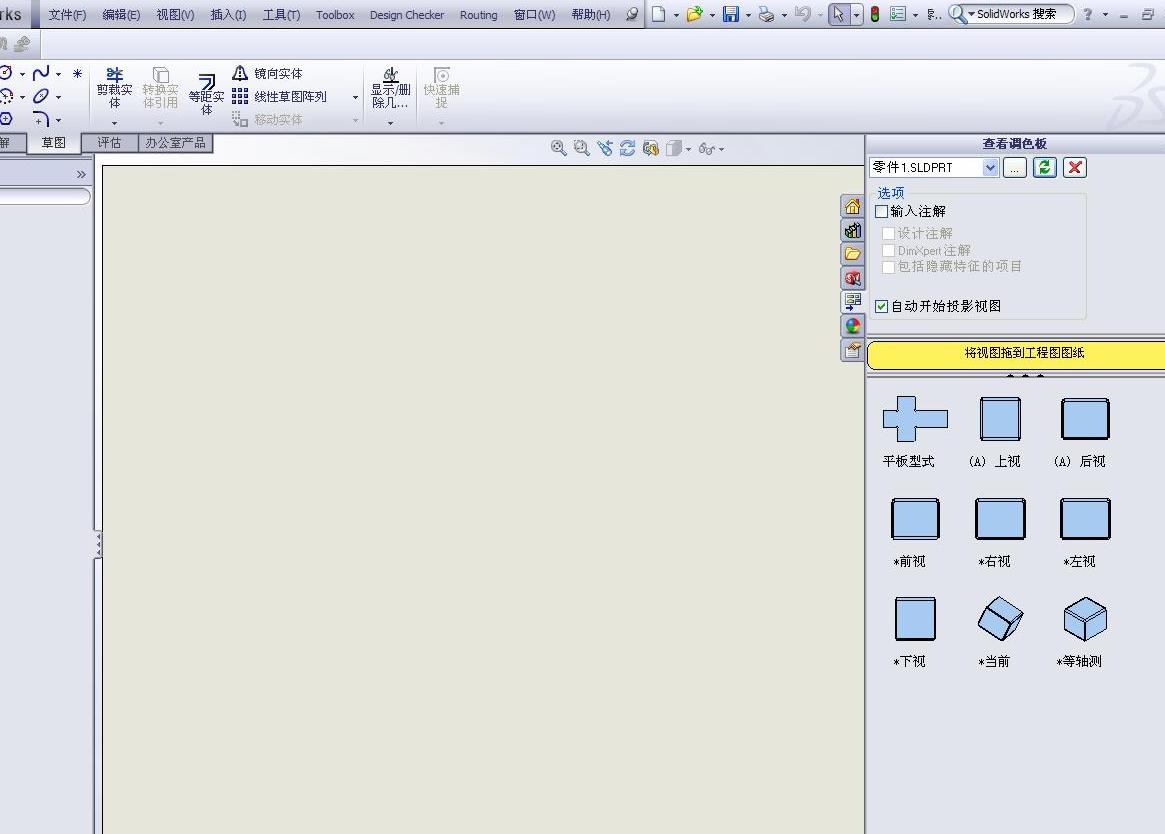
Task: Open the Design Library task pane icon
Action: tap(852, 230)
